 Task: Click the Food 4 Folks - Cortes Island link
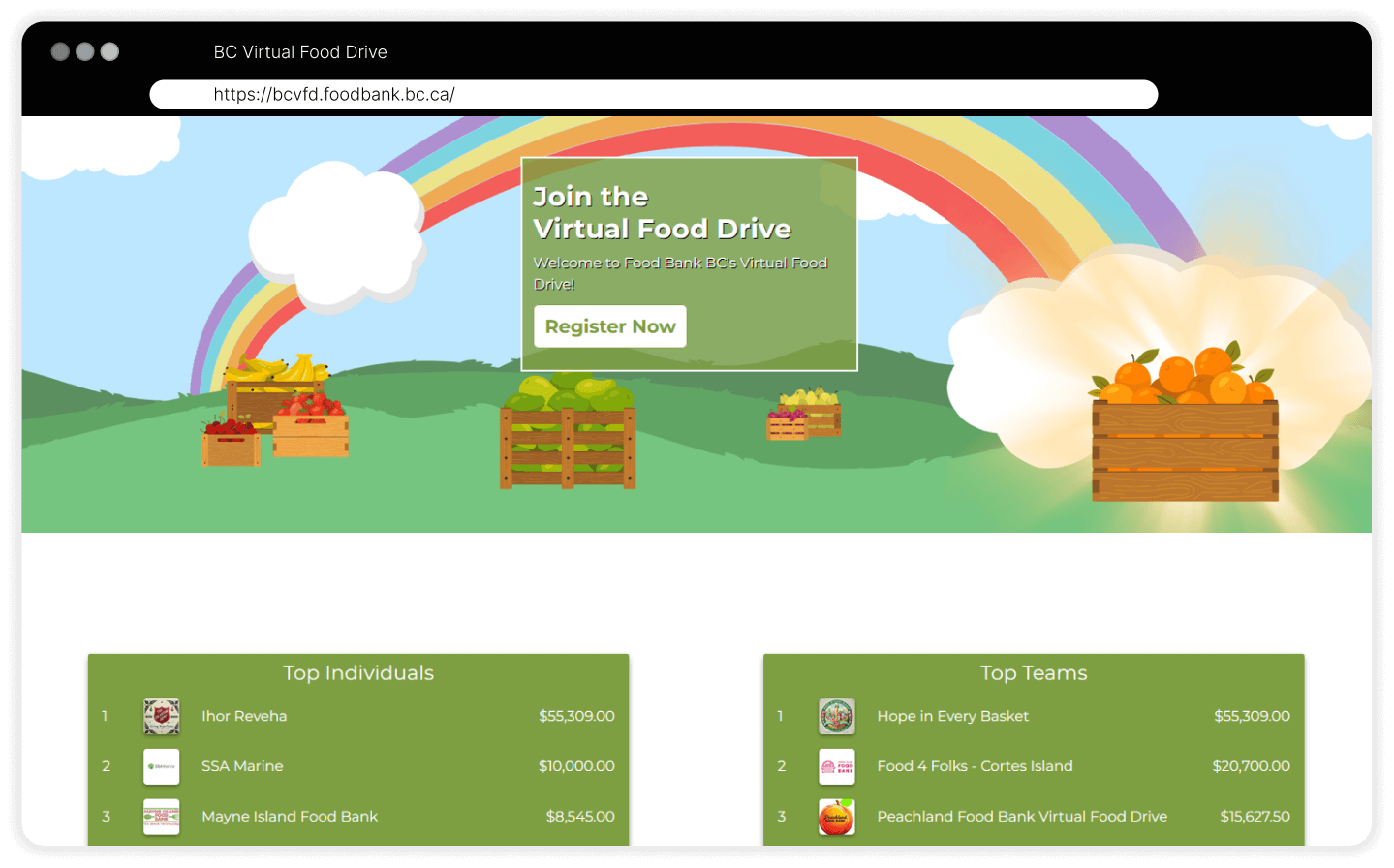click(975, 766)
